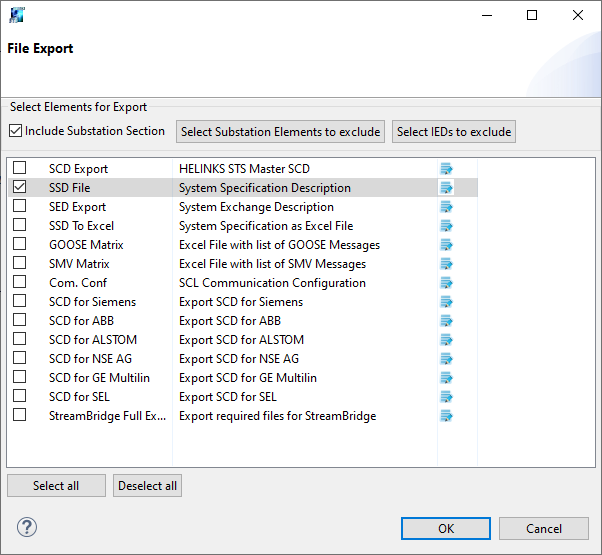Click export icon in SSD File row
Viewport: 602px width, 555px height.
coord(446,188)
